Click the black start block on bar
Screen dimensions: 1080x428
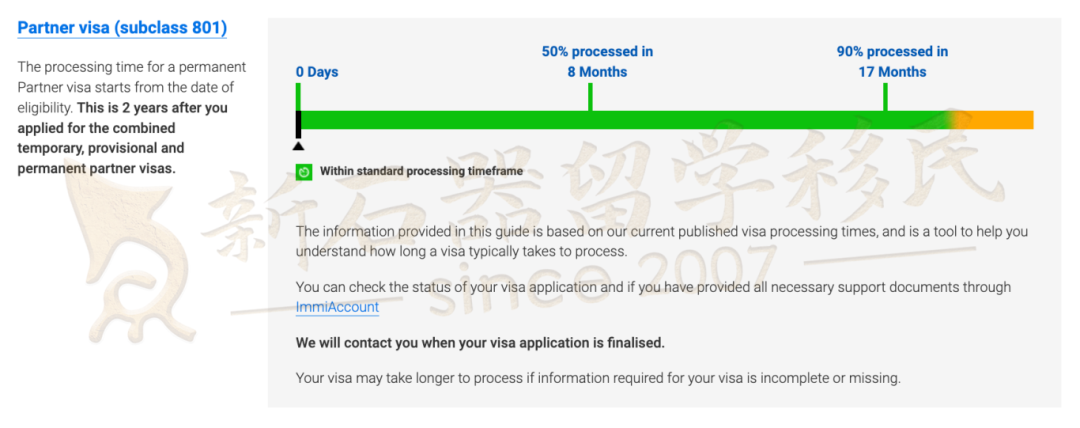coord(298,125)
